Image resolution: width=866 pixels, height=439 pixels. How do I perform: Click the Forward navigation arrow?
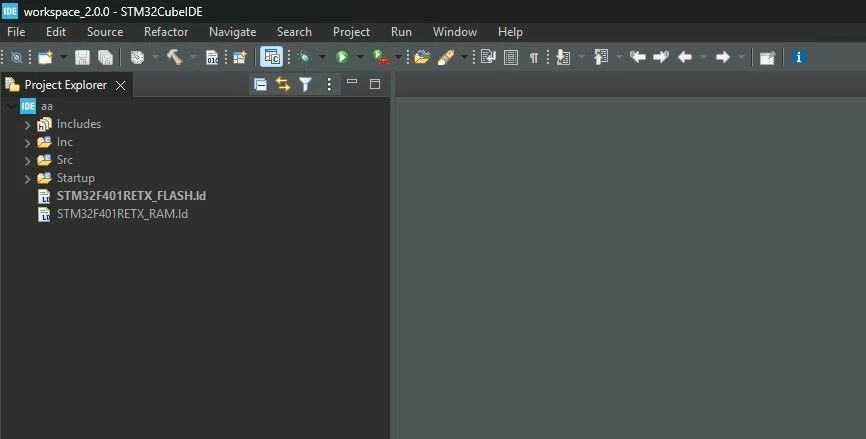point(722,57)
